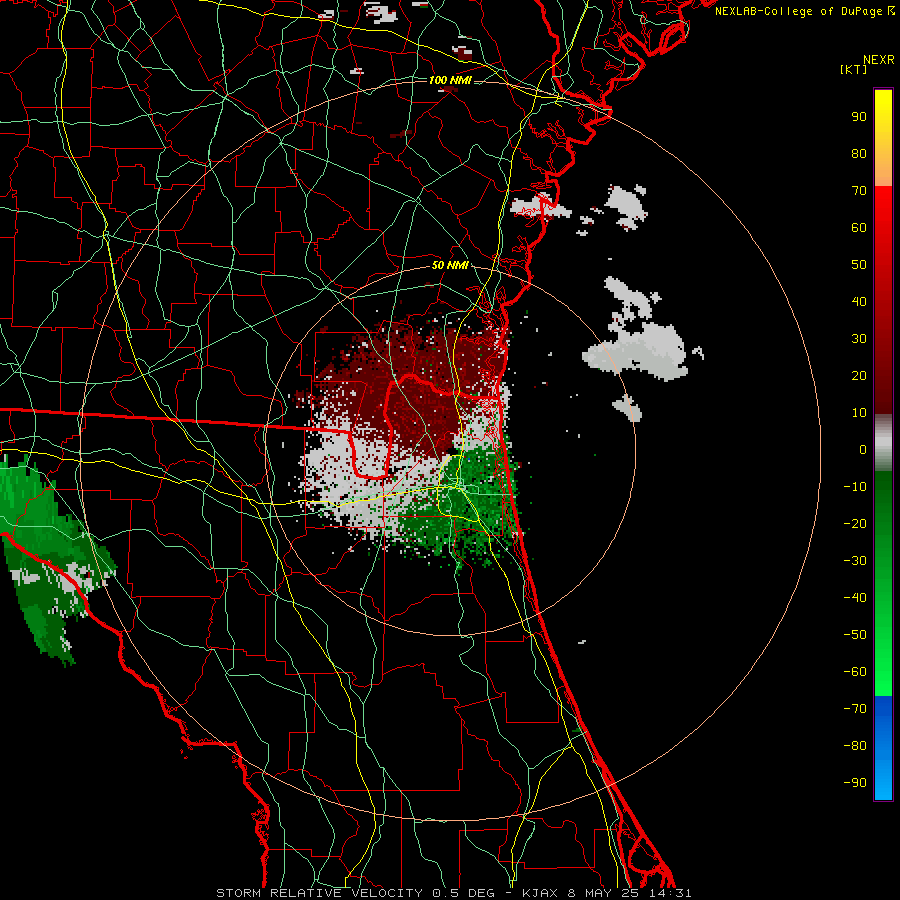Click the 40 value on velocity scale

click(859, 302)
